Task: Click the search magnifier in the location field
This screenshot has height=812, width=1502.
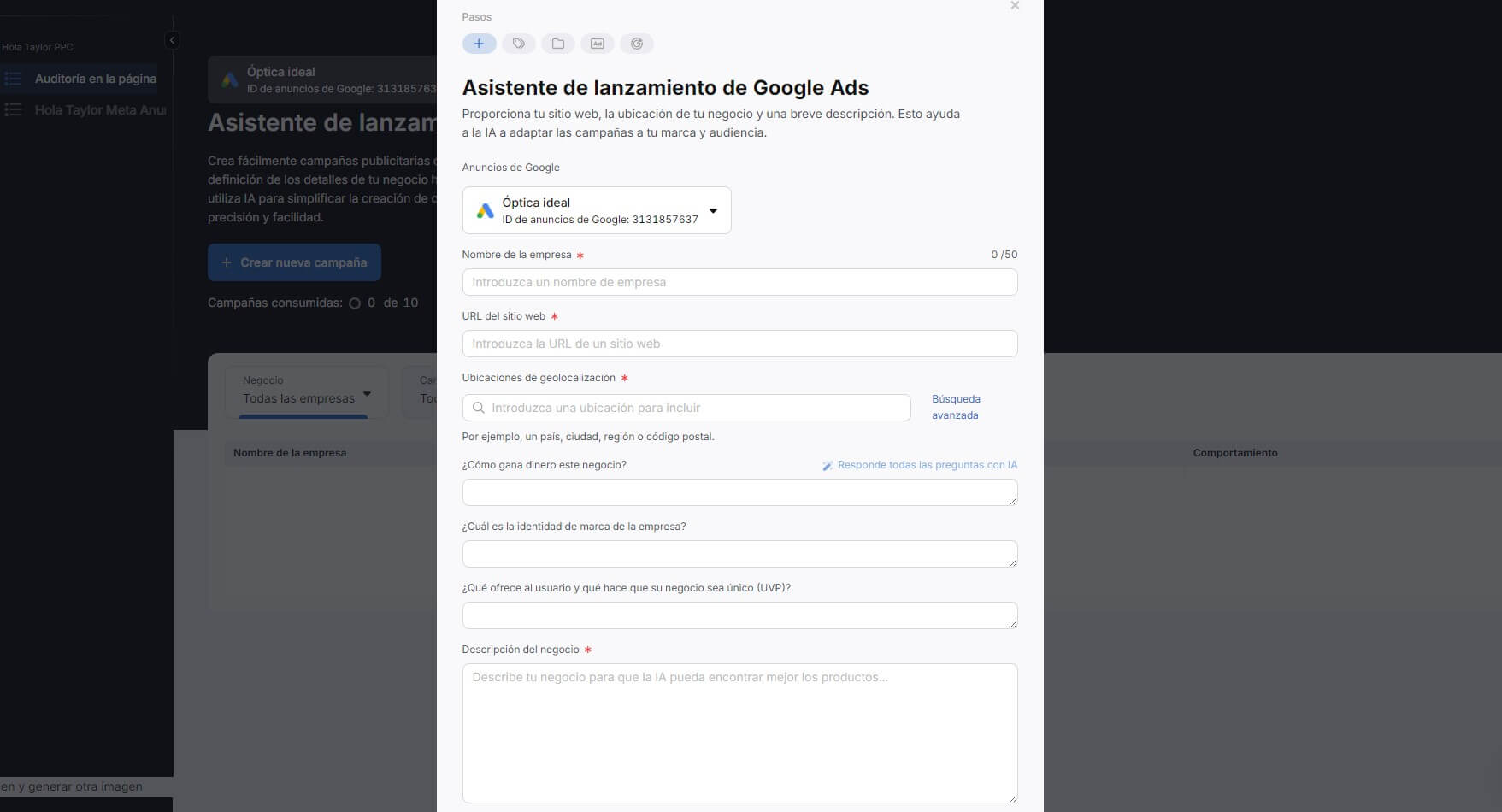Action: tap(479, 408)
